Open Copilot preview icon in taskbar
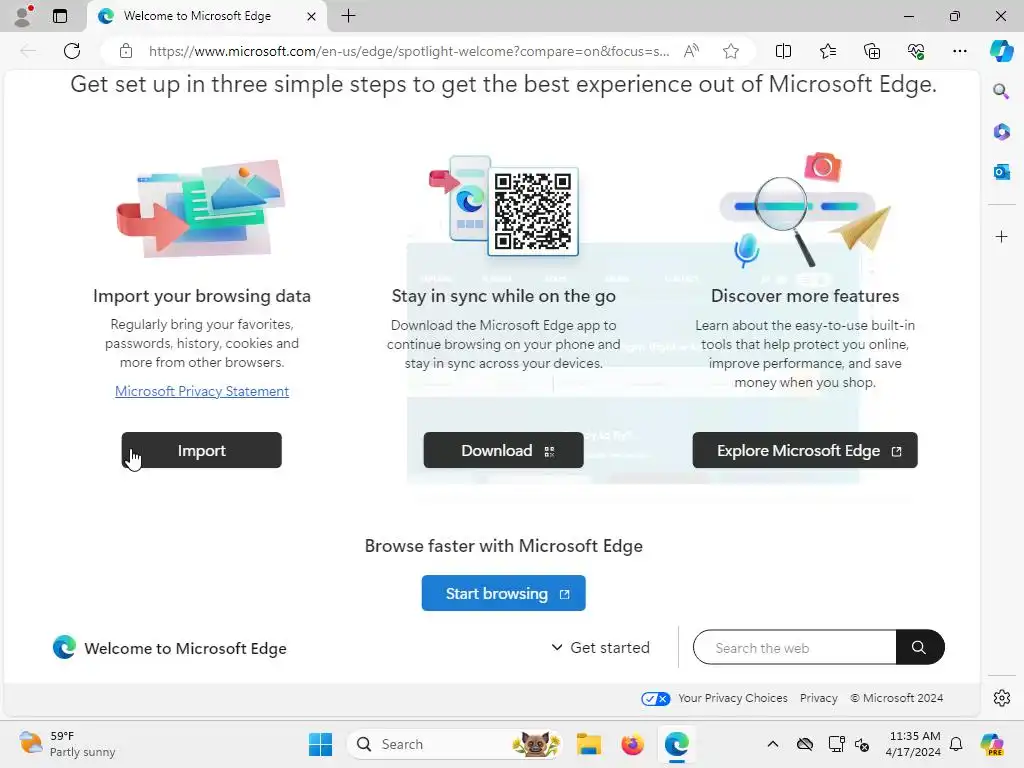The image size is (1024, 768). pos(992,744)
